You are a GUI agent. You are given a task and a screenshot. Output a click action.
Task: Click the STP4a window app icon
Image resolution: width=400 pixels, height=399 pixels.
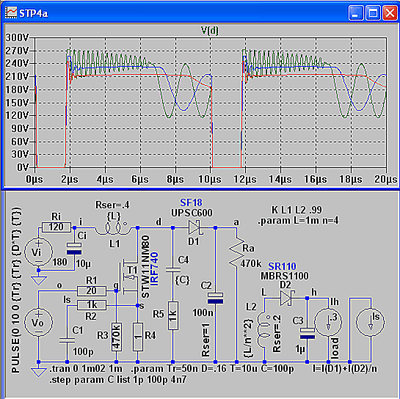point(11,13)
